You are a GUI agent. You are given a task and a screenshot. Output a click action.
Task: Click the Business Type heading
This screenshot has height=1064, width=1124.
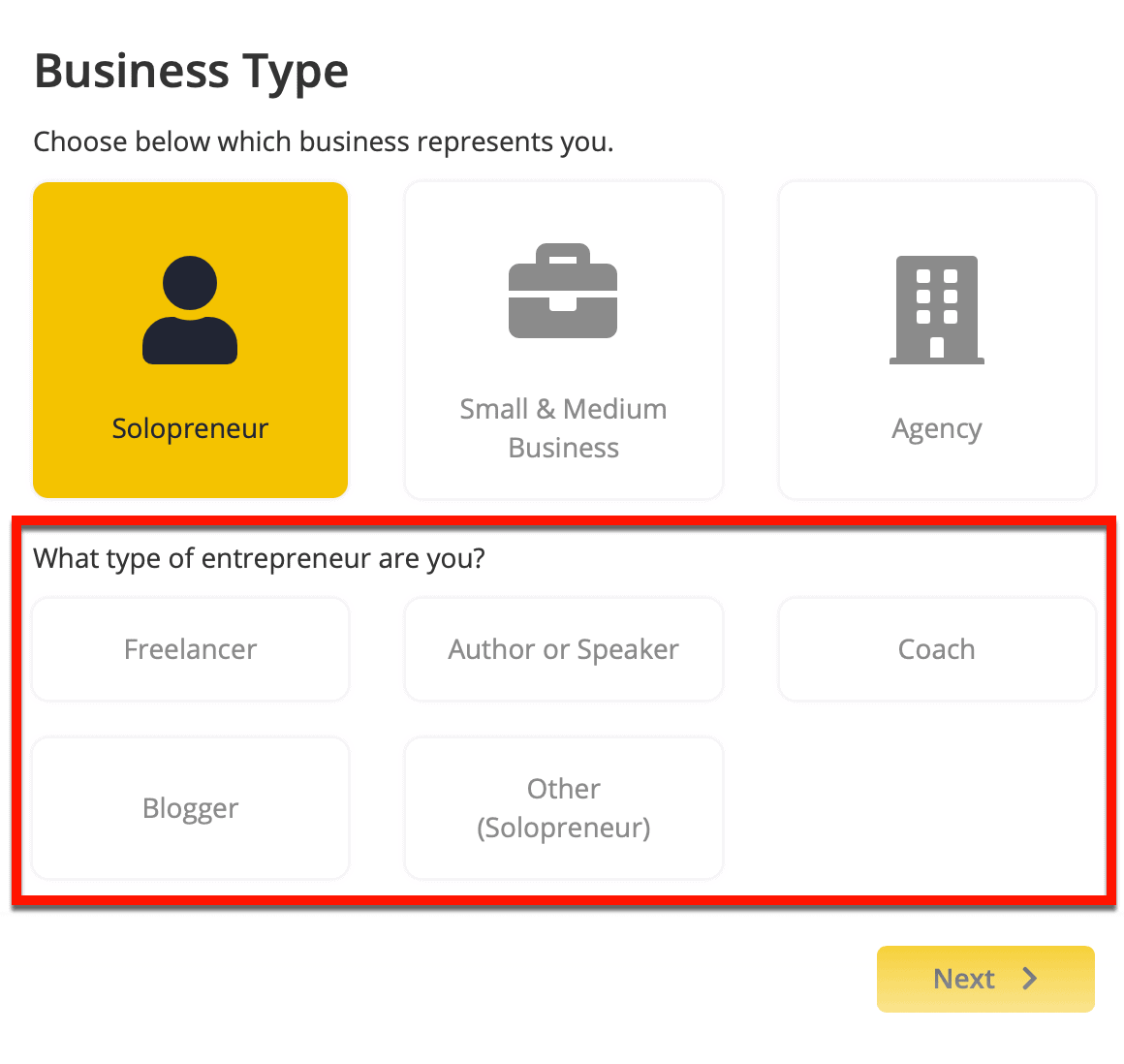(x=191, y=70)
